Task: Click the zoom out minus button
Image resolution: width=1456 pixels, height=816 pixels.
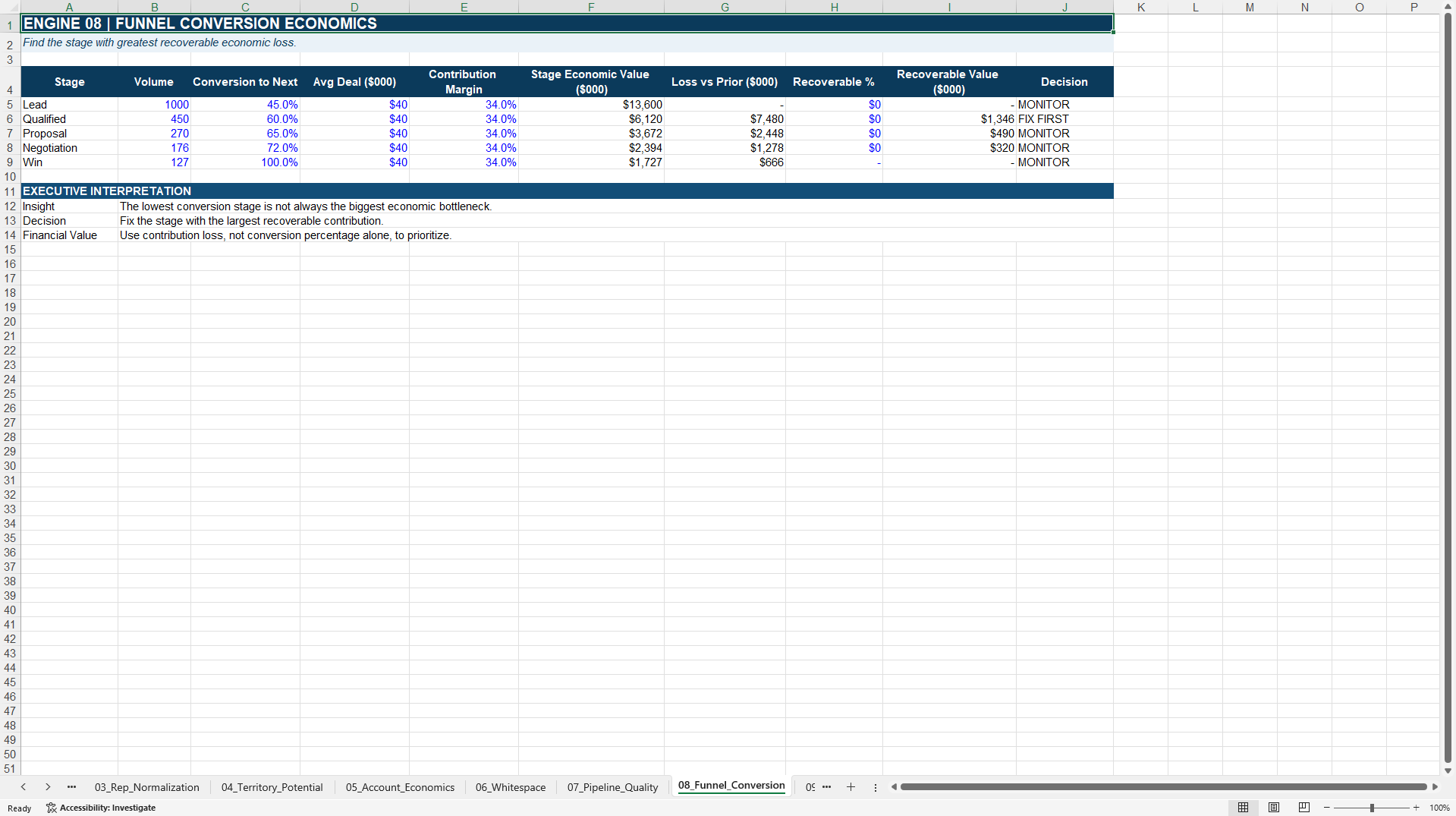Action: 1327,808
